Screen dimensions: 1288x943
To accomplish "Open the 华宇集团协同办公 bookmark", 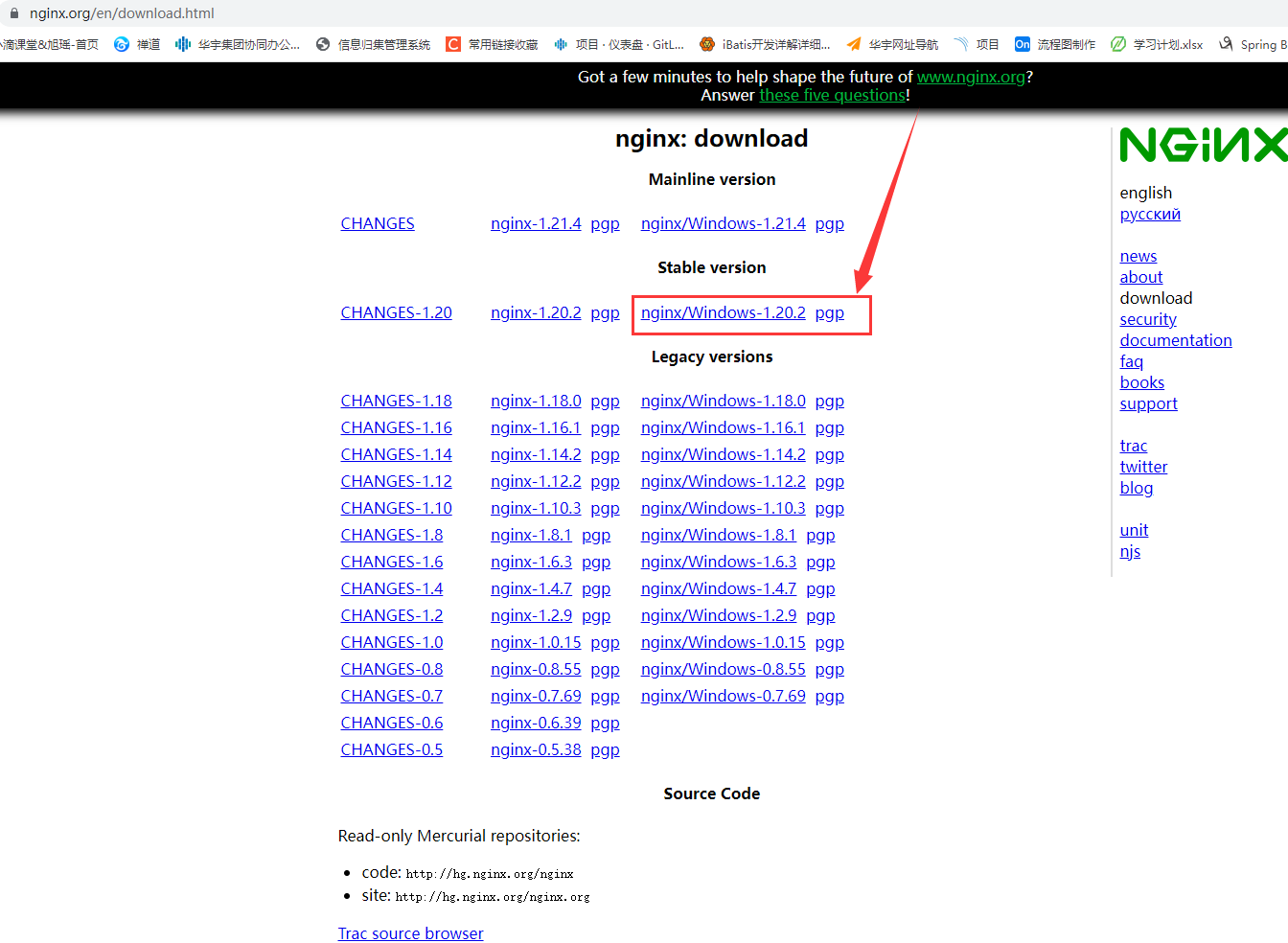I will (238, 44).
